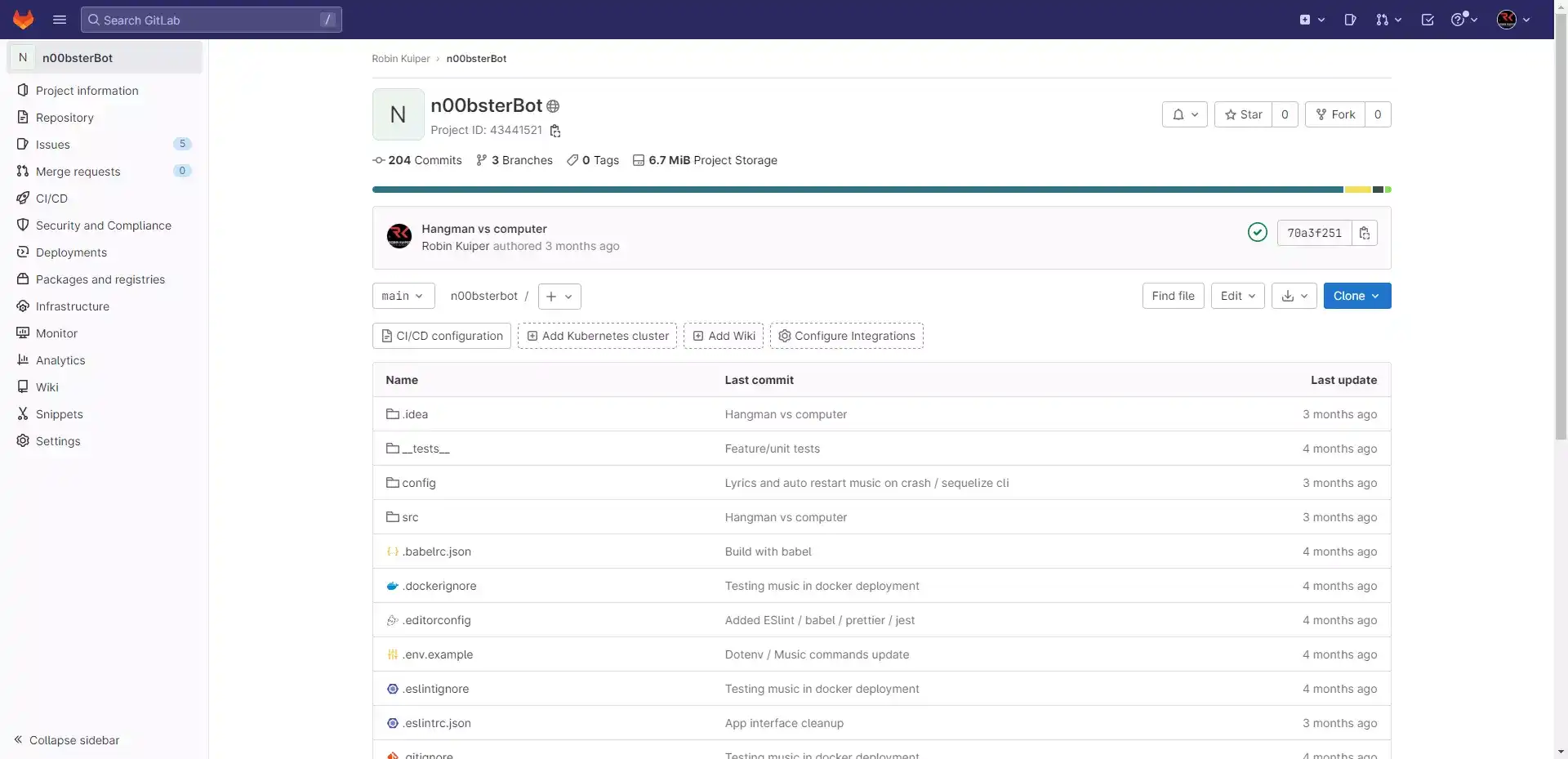Click the Deployments sidebar icon
Viewport: 1568px width, 759px height.
click(23, 252)
